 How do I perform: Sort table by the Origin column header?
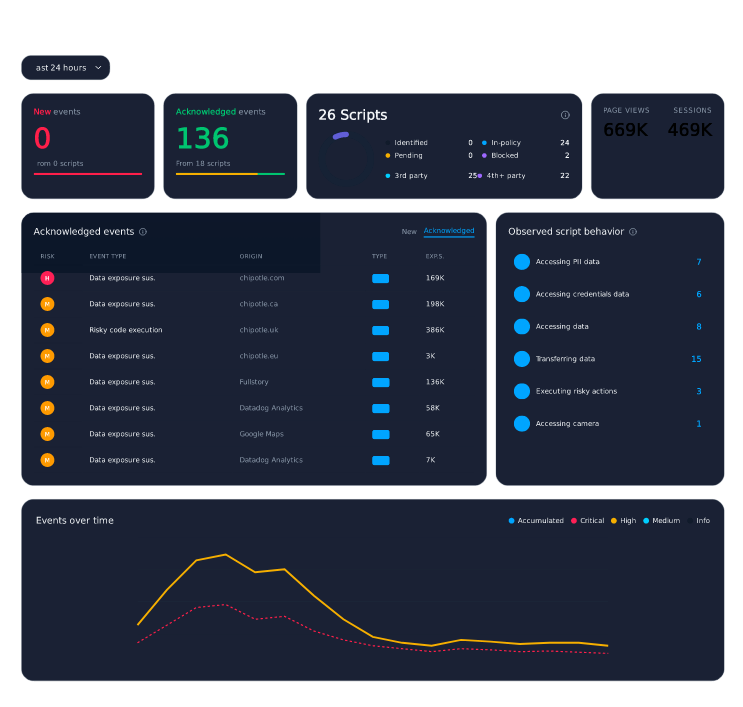(x=251, y=256)
